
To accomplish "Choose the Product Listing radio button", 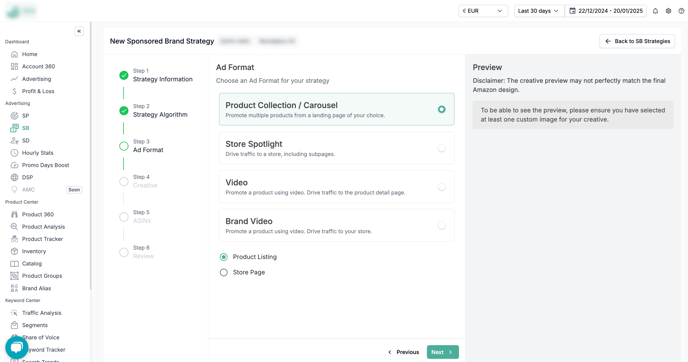I will (x=224, y=257).
